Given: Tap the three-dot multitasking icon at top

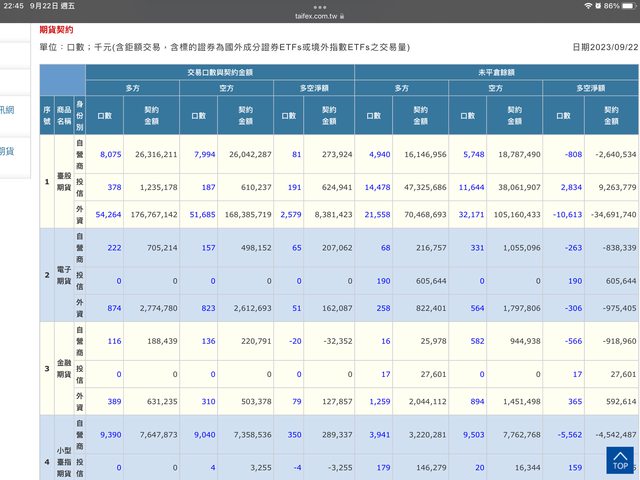Looking at the screenshot, I should coord(320,5).
